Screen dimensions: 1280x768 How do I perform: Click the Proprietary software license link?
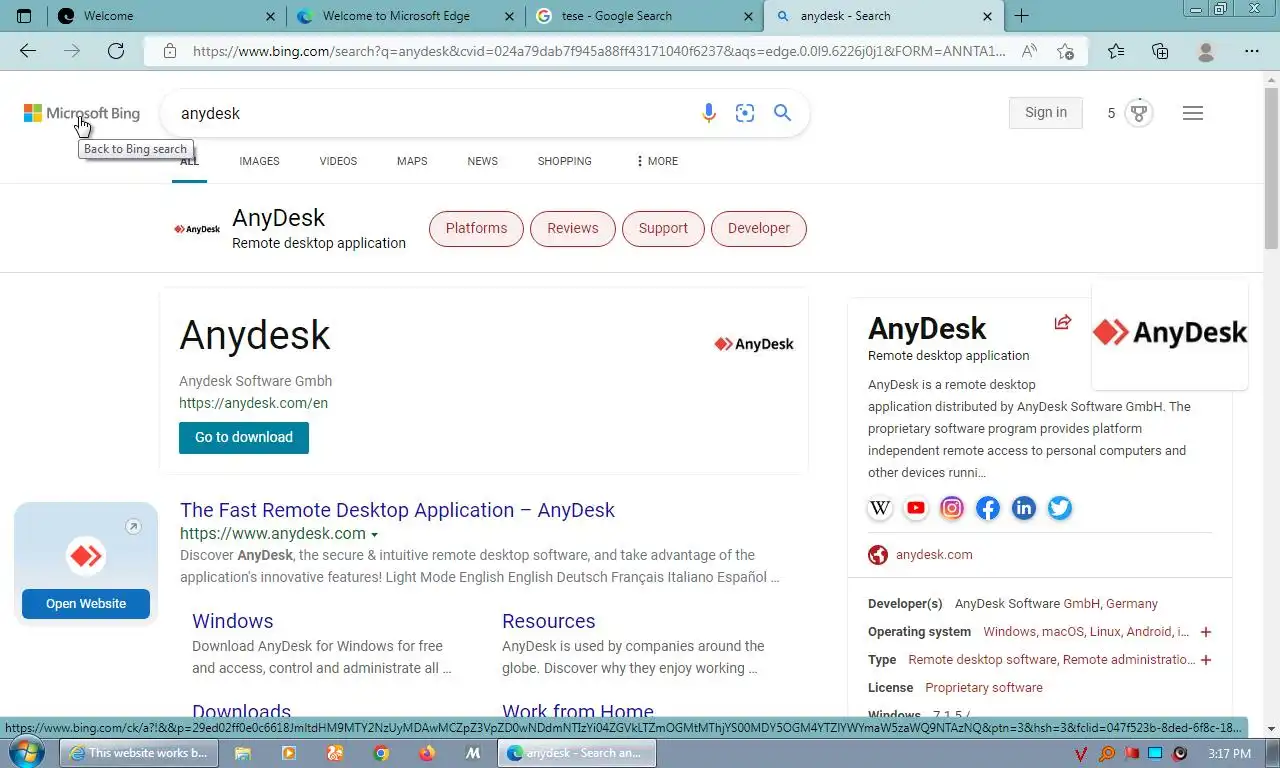pos(984,688)
